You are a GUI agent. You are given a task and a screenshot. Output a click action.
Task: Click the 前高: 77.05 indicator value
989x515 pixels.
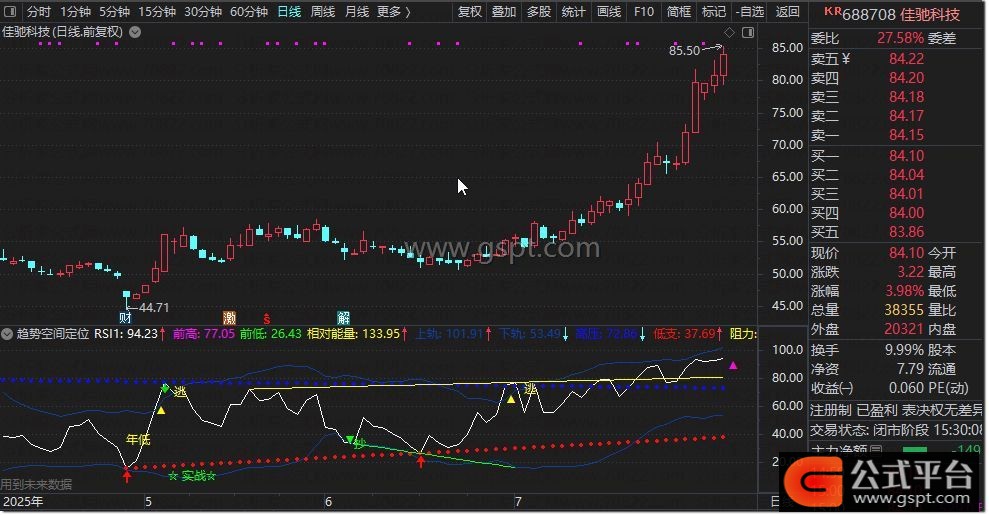click(x=204, y=333)
